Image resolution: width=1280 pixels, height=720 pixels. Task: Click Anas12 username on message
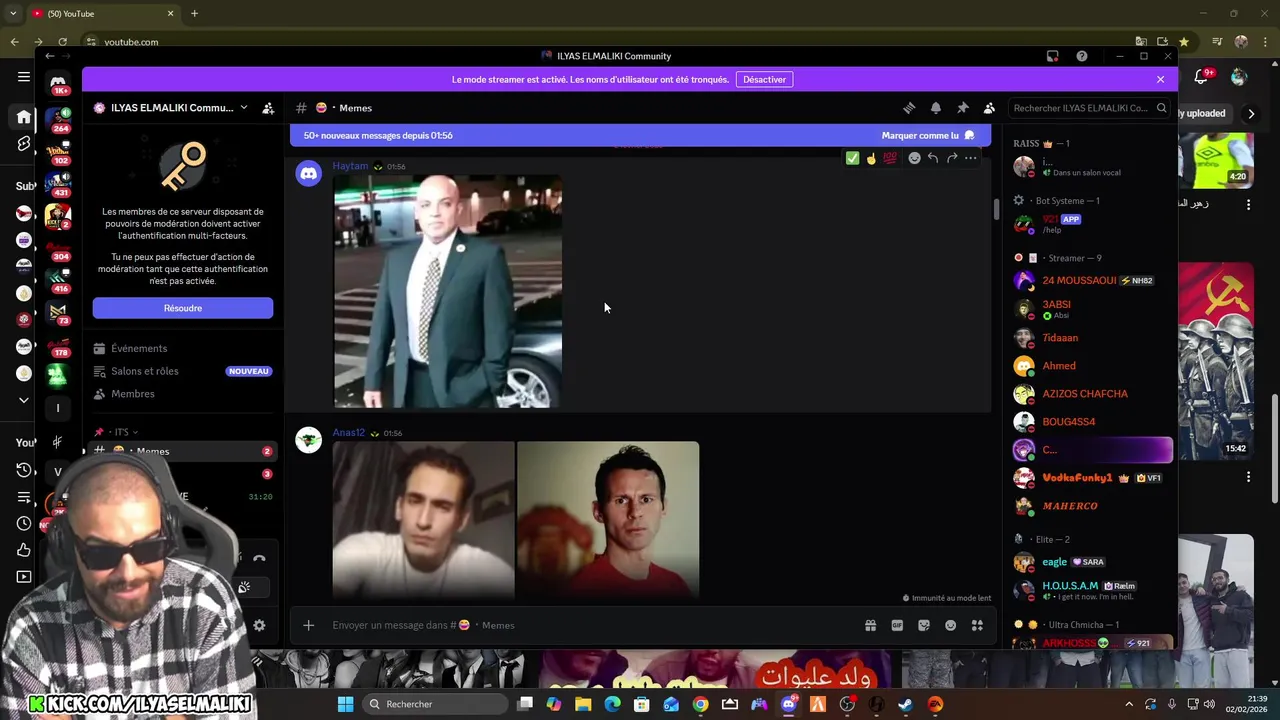pyautogui.click(x=349, y=433)
